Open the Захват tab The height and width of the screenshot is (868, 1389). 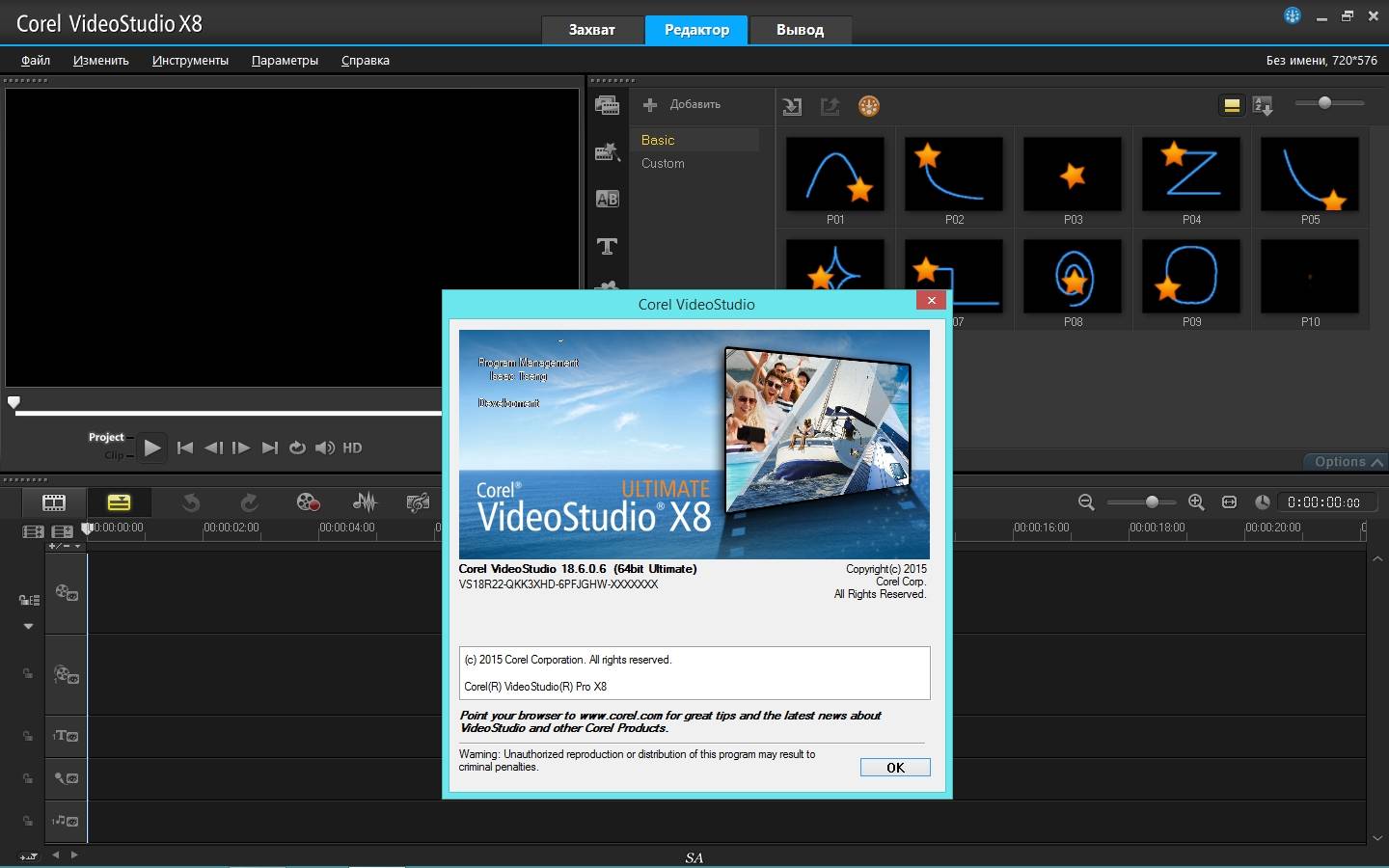(x=592, y=30)
